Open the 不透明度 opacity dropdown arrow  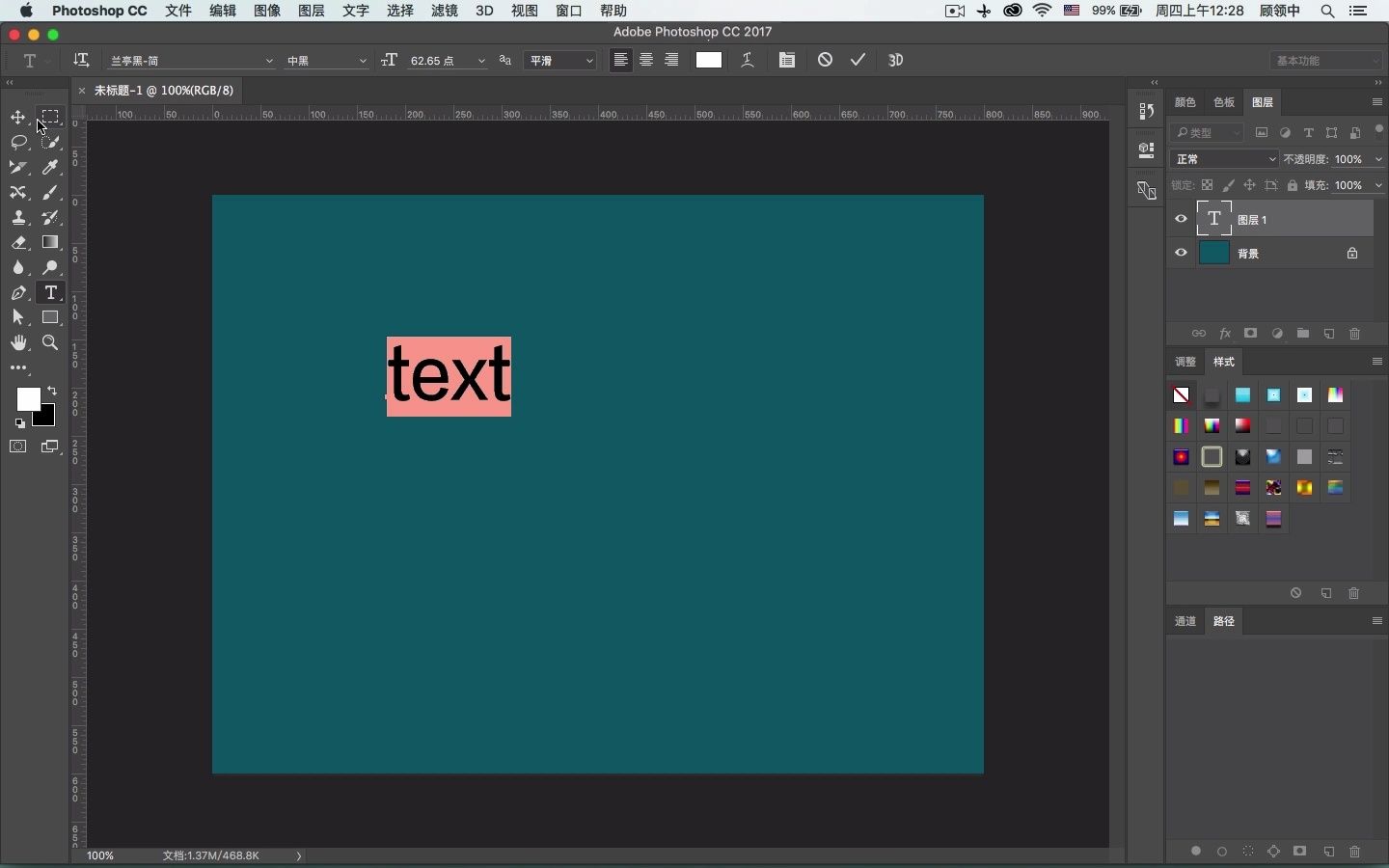(x=1378, y=159)
